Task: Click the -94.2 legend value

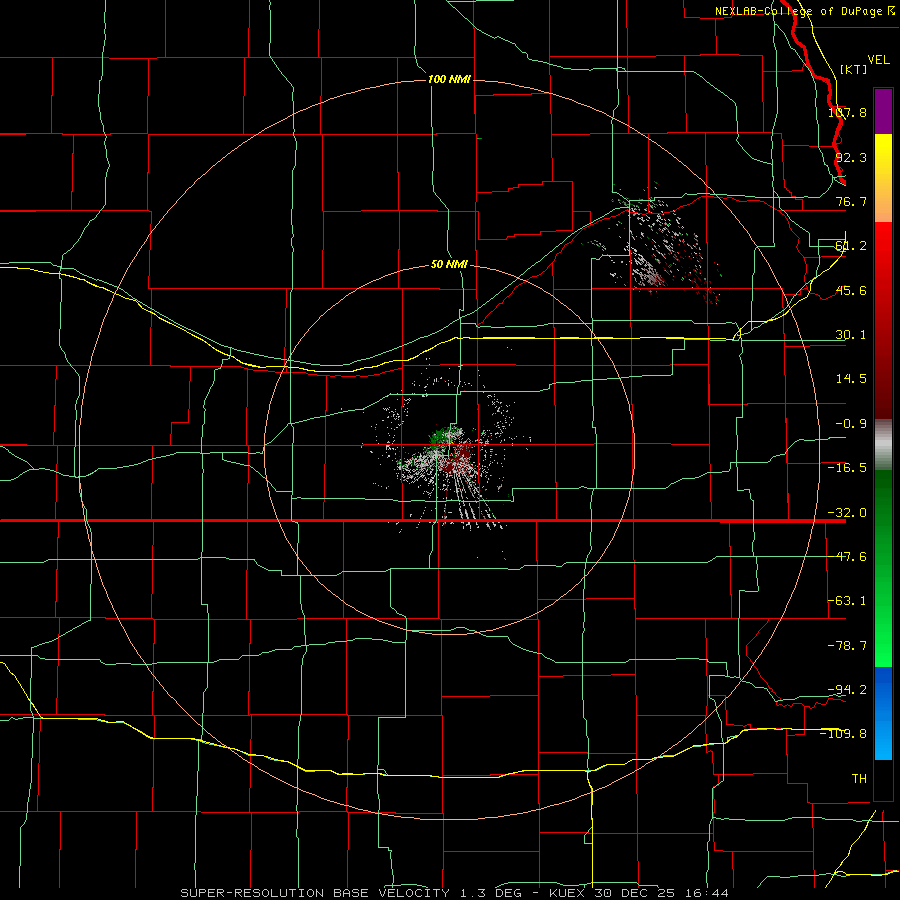Action: pyautogui.click(x=847, y=689)
